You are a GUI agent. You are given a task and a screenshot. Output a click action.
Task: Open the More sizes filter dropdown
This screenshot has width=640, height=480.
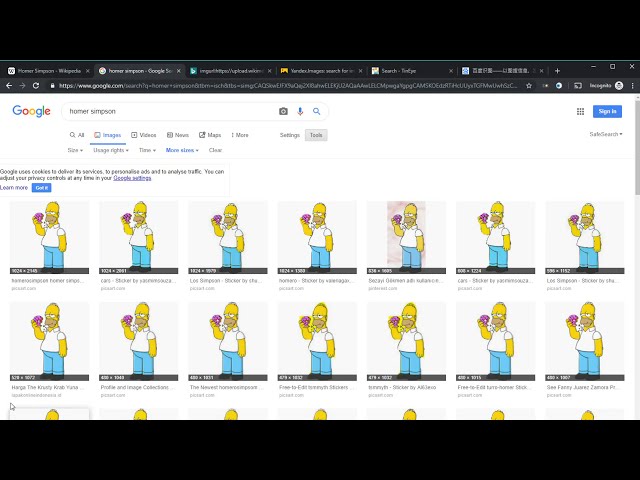pos(182,150)
